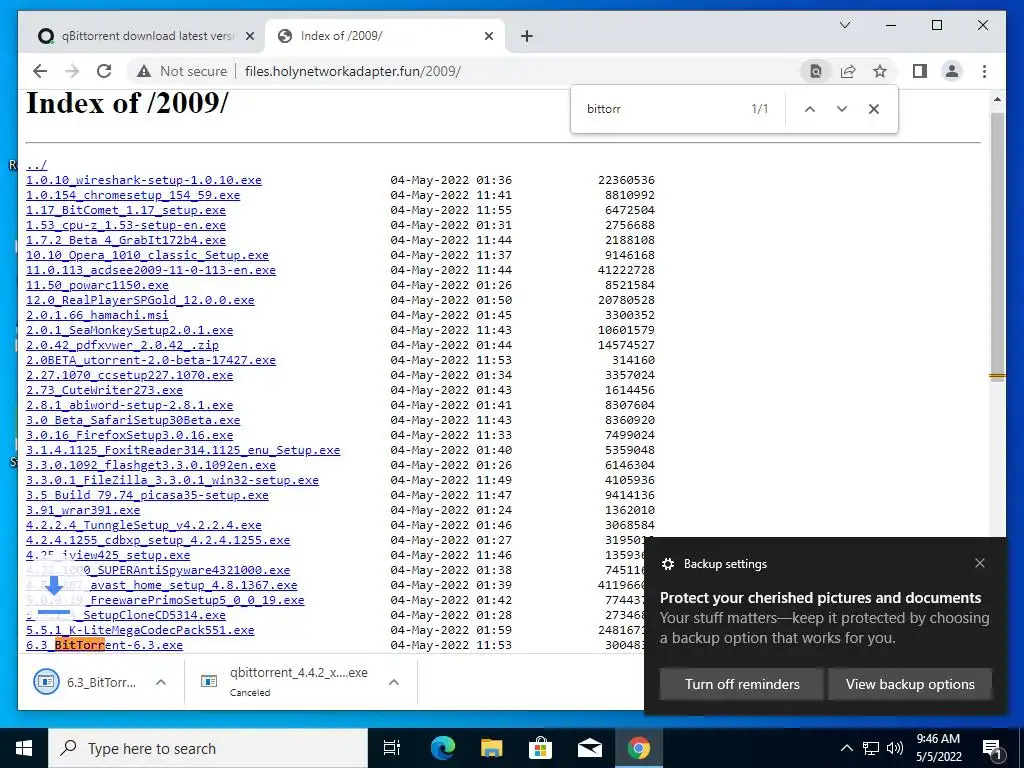Open 3.3.0.1092_flashget3.3.0.1092en.exe link

[x=151, y=466]
